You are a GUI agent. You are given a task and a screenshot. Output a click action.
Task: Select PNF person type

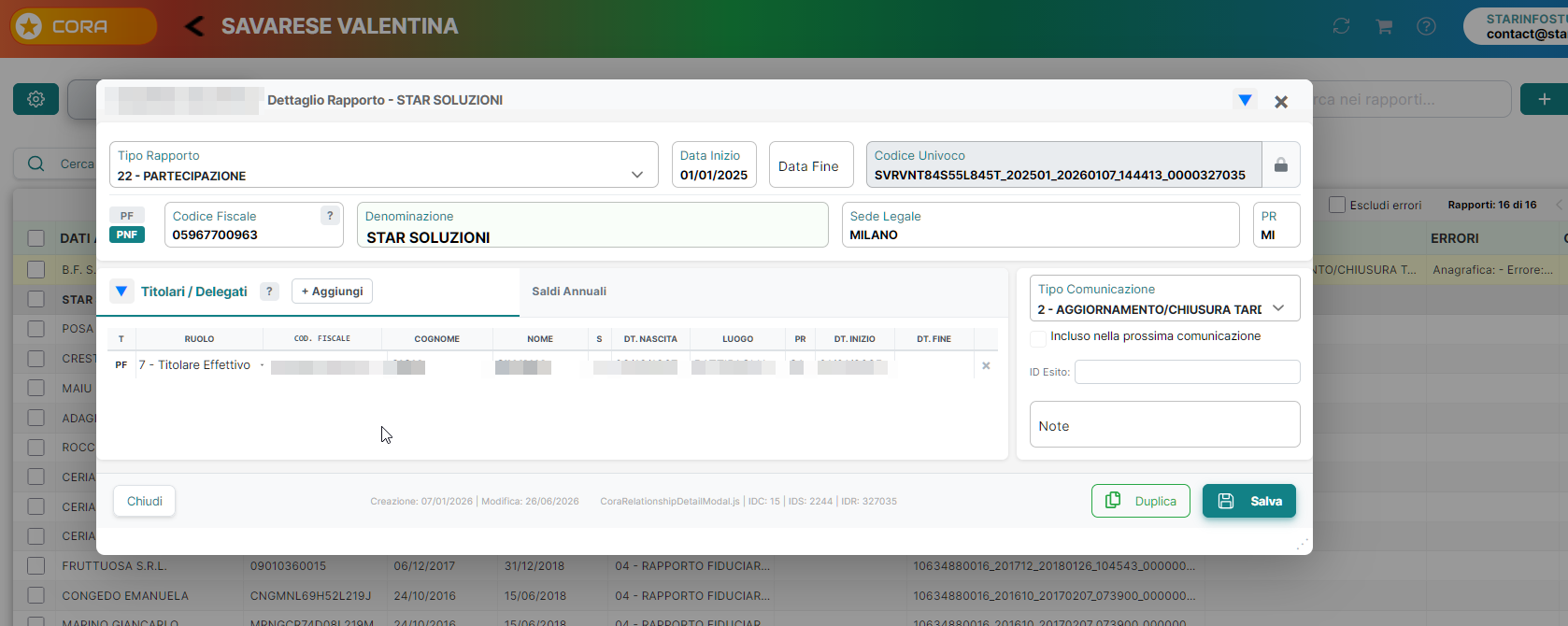[127, 235]
